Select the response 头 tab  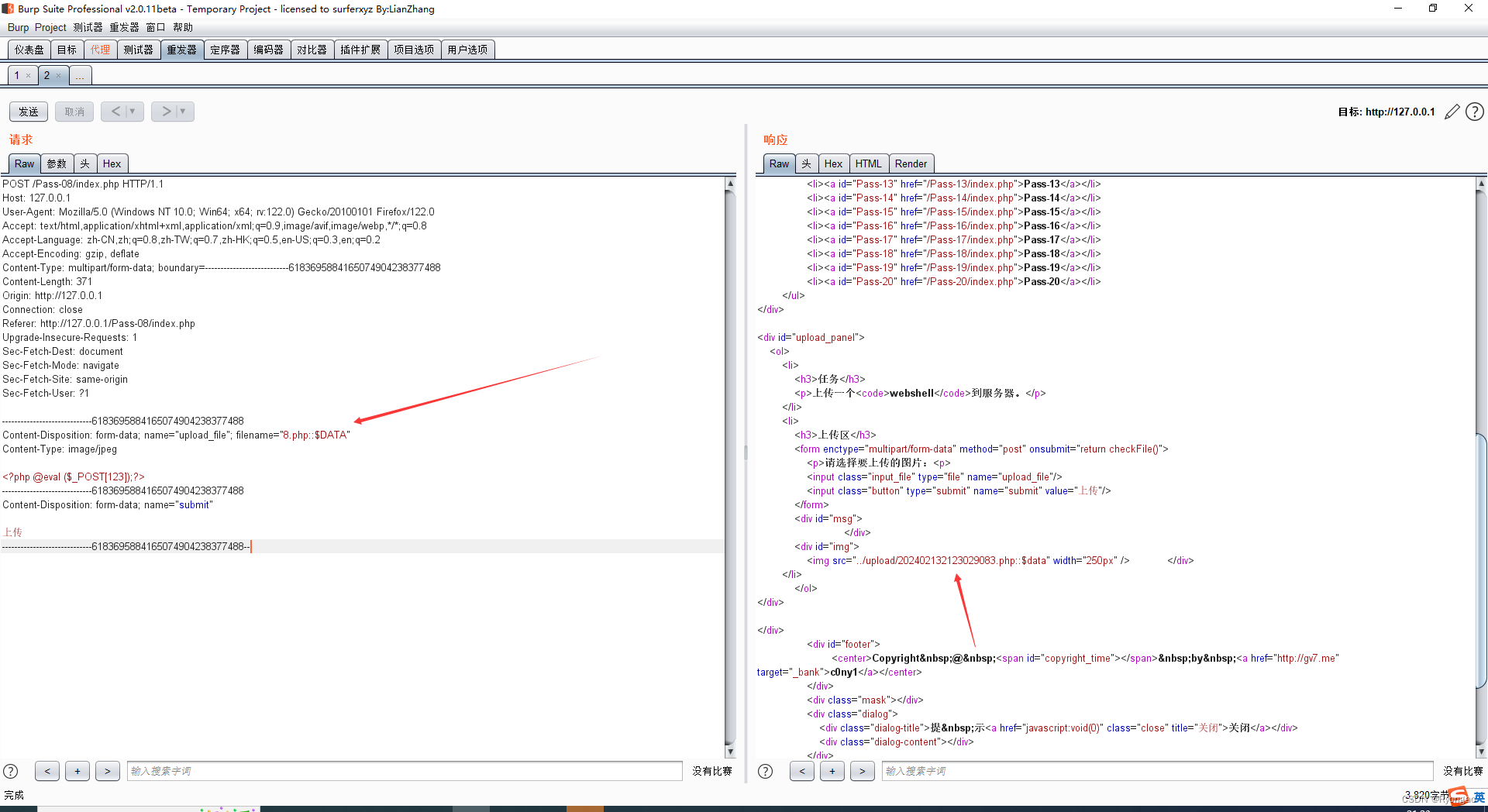[807, 163]
